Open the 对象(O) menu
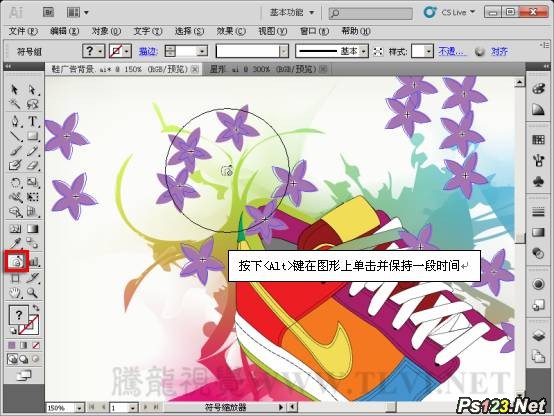The image size is (554, 416). 106,31
